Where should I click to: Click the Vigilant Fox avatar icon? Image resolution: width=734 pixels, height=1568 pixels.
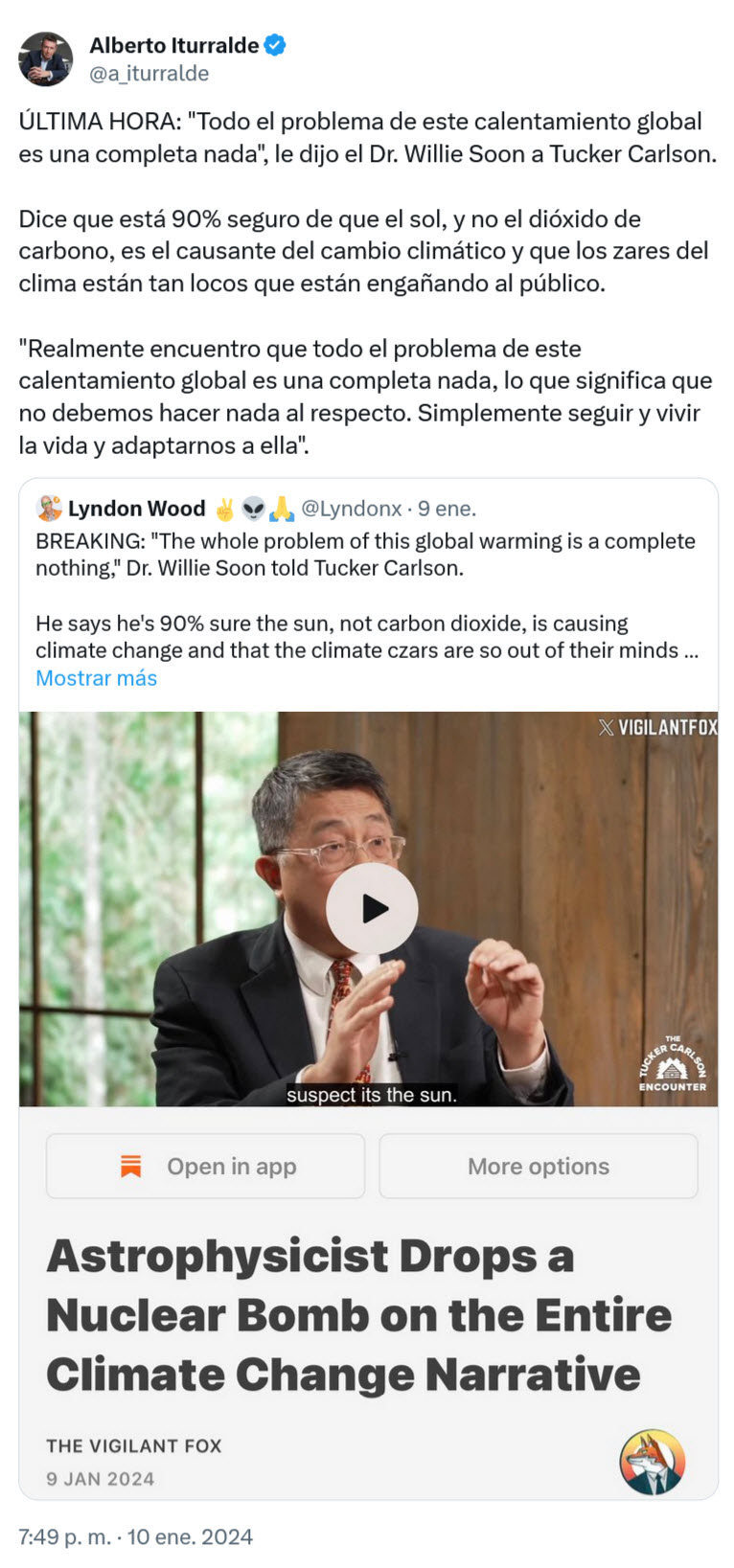(x=652, y=1462)
